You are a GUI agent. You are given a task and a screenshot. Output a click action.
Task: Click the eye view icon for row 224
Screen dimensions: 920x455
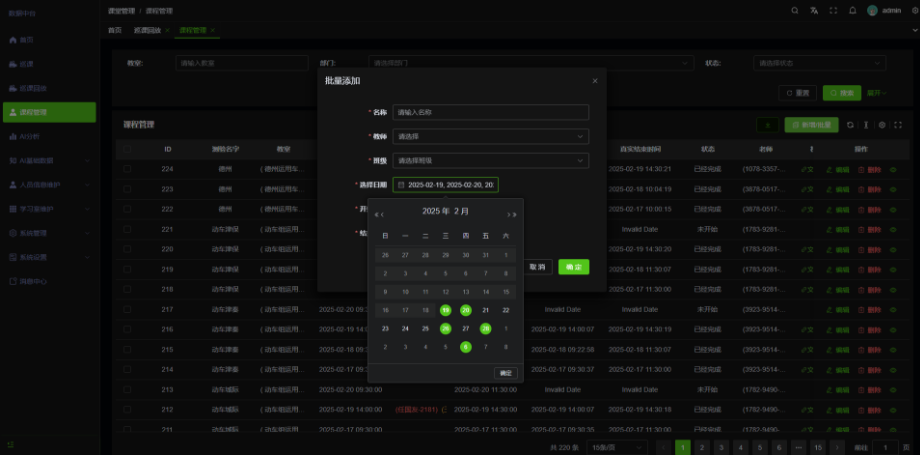[892, 169]
